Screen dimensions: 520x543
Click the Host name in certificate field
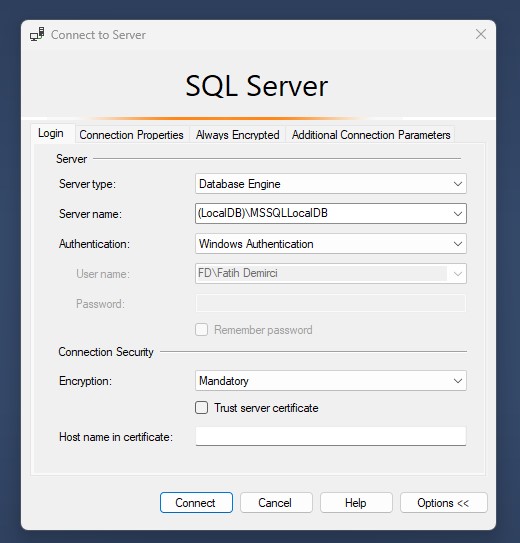(331, 436)
